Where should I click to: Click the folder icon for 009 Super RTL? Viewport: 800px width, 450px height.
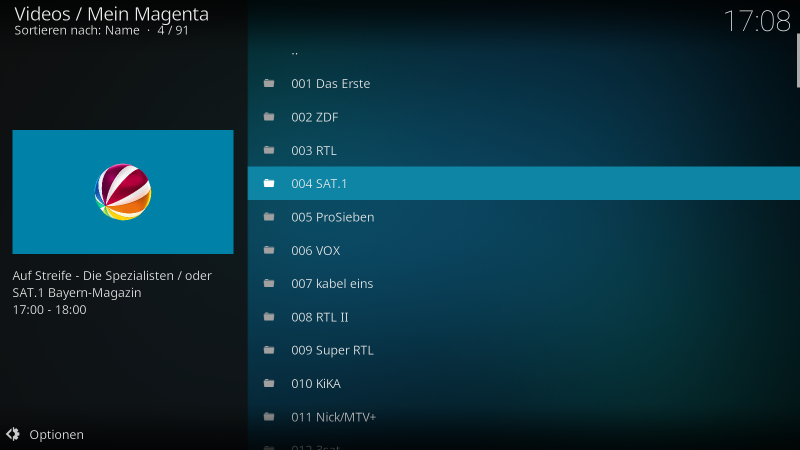click(x=269, y=350)
